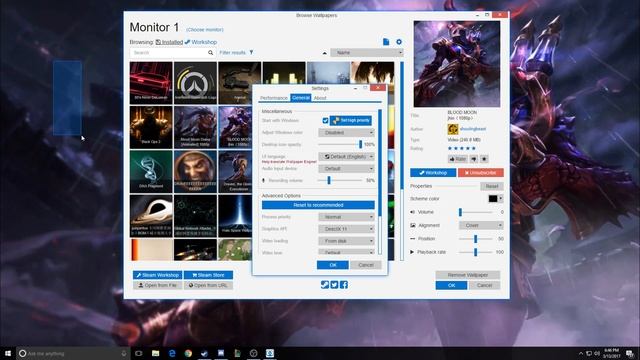Open Alignment Cover dropdown
This screenshot has height=360, width=640.
coord(481,225)
